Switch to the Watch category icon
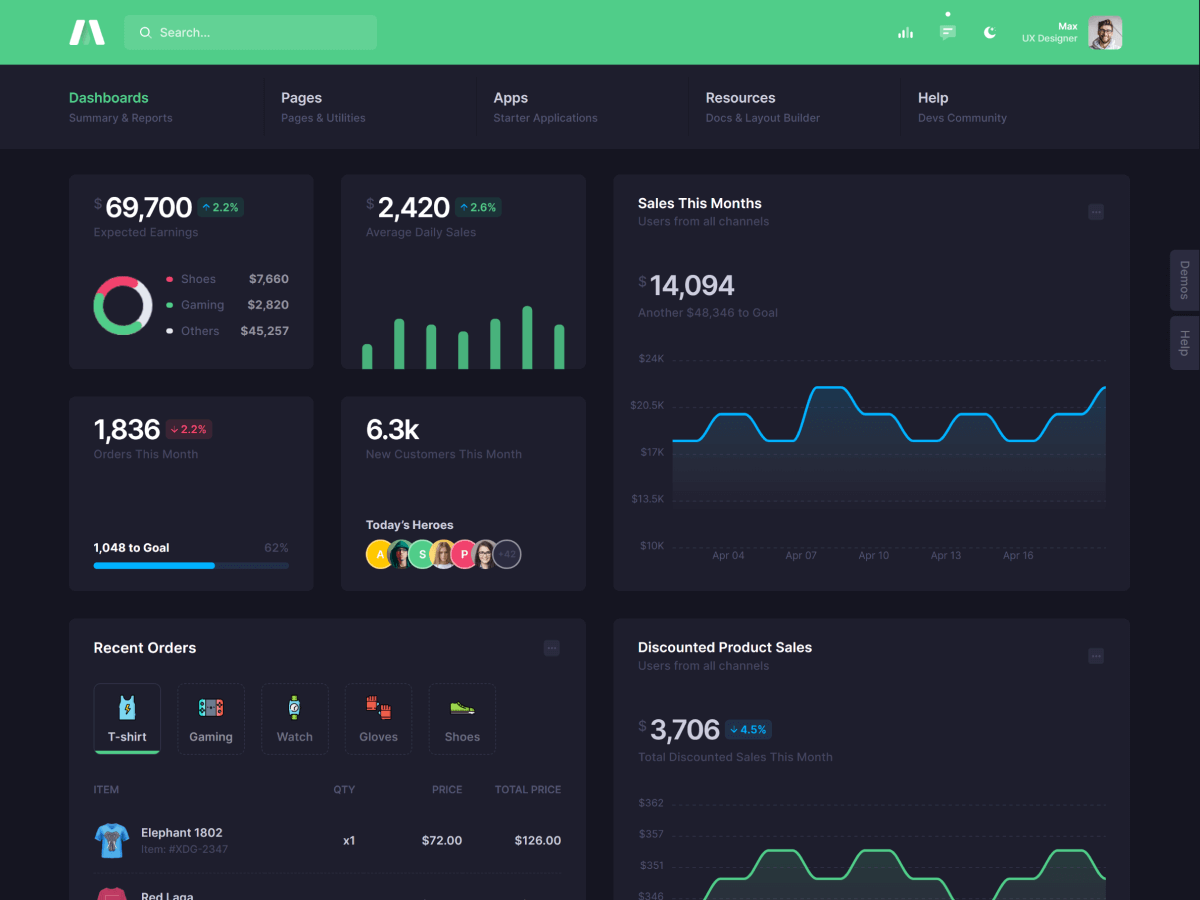 coord(295,718)
